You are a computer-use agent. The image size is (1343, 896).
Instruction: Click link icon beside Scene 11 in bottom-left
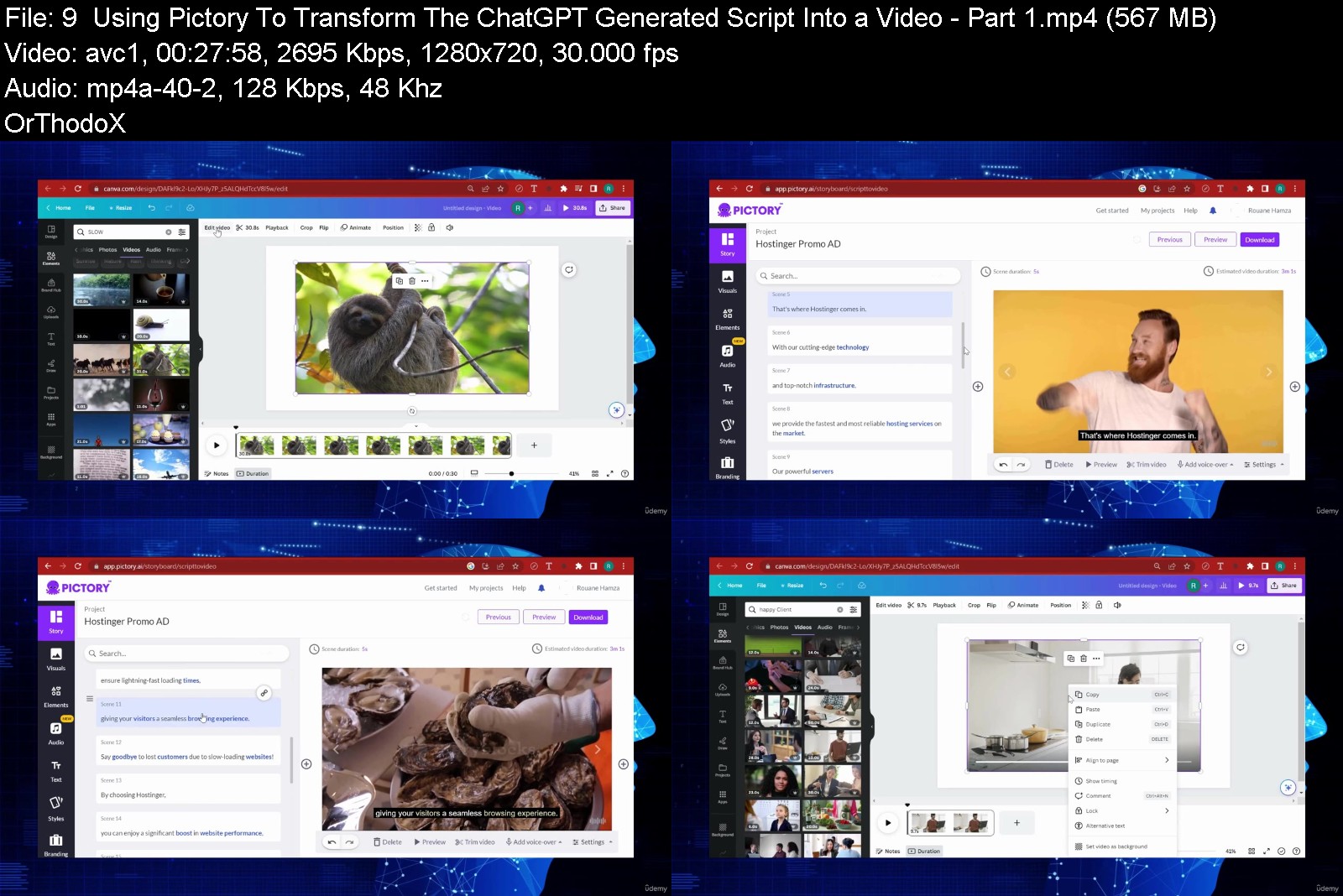[264, 693]
